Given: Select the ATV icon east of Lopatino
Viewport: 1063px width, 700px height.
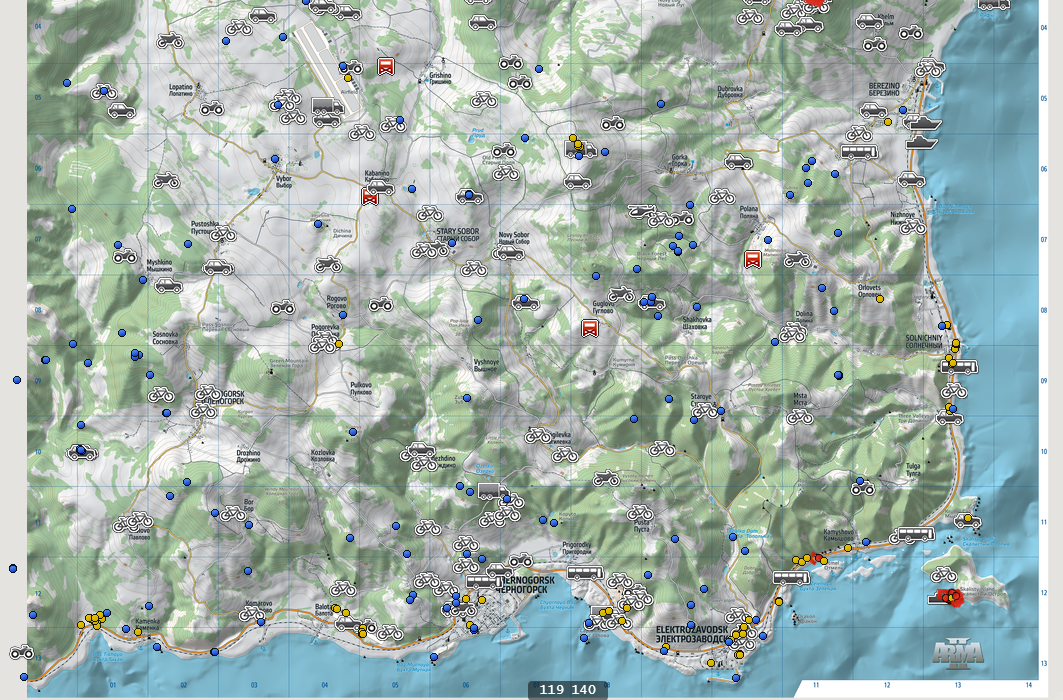Looking at the screenshot, I should tap(212, 108).
